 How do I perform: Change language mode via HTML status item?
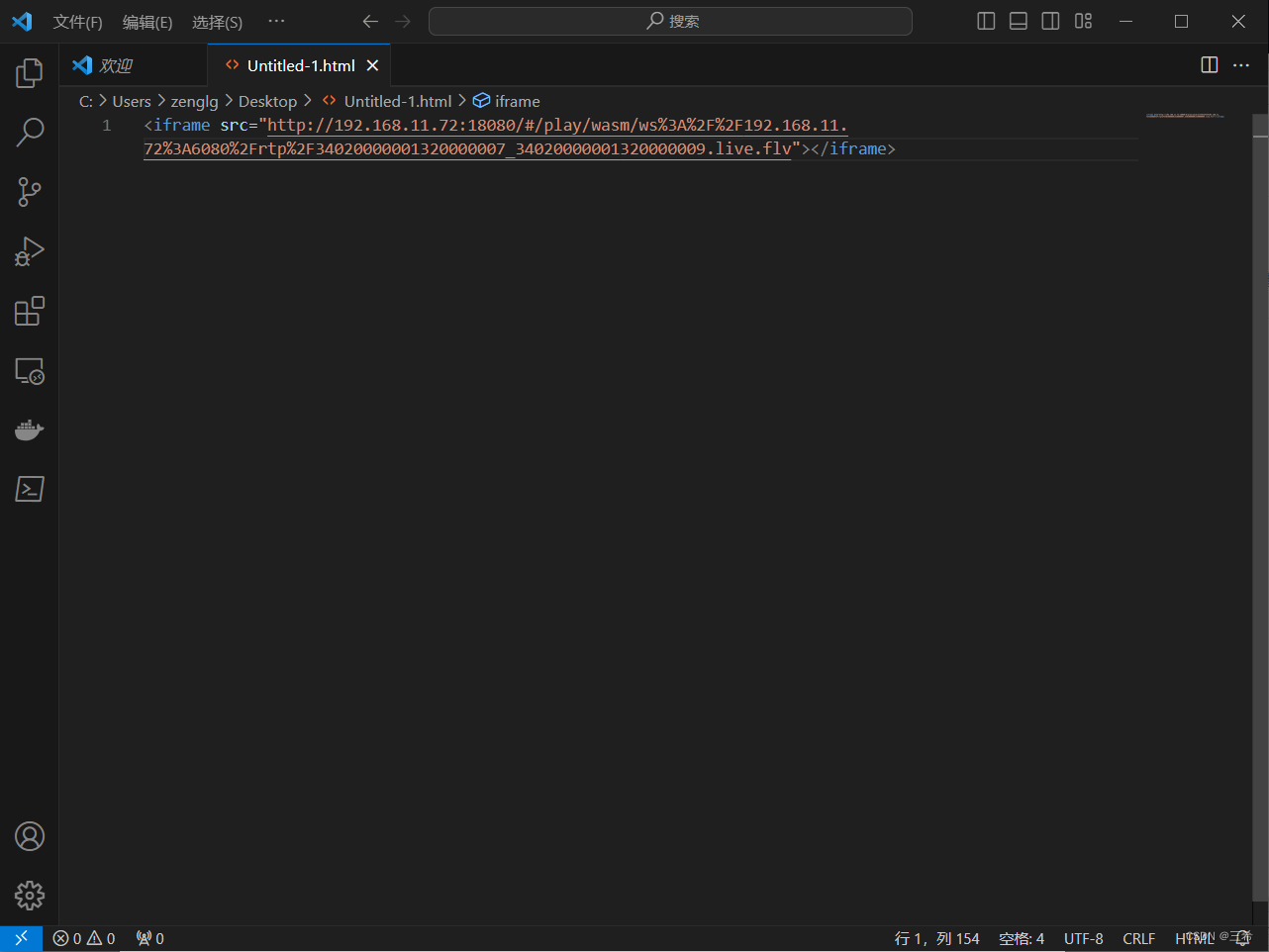[1194, 938]
